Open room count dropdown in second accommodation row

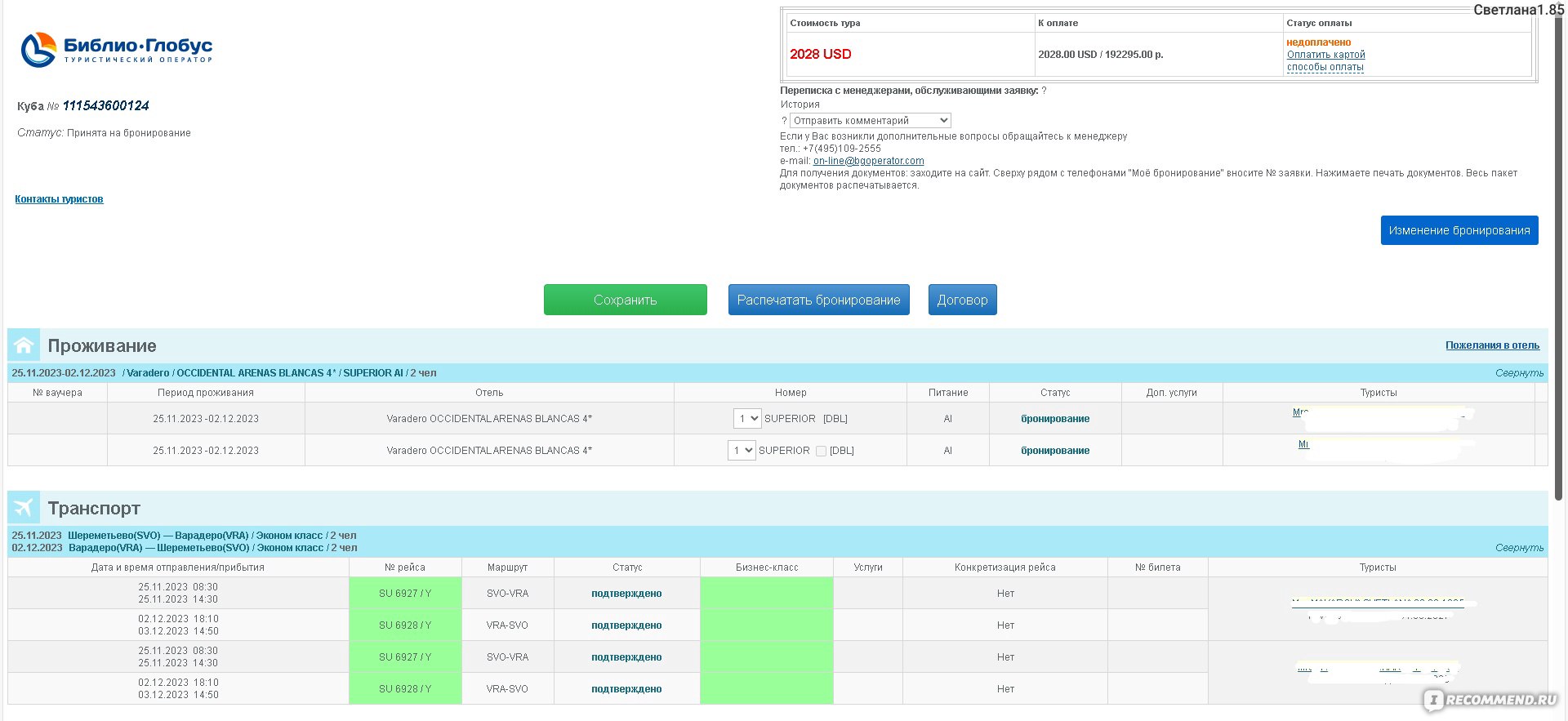click(x=742, y=451)
